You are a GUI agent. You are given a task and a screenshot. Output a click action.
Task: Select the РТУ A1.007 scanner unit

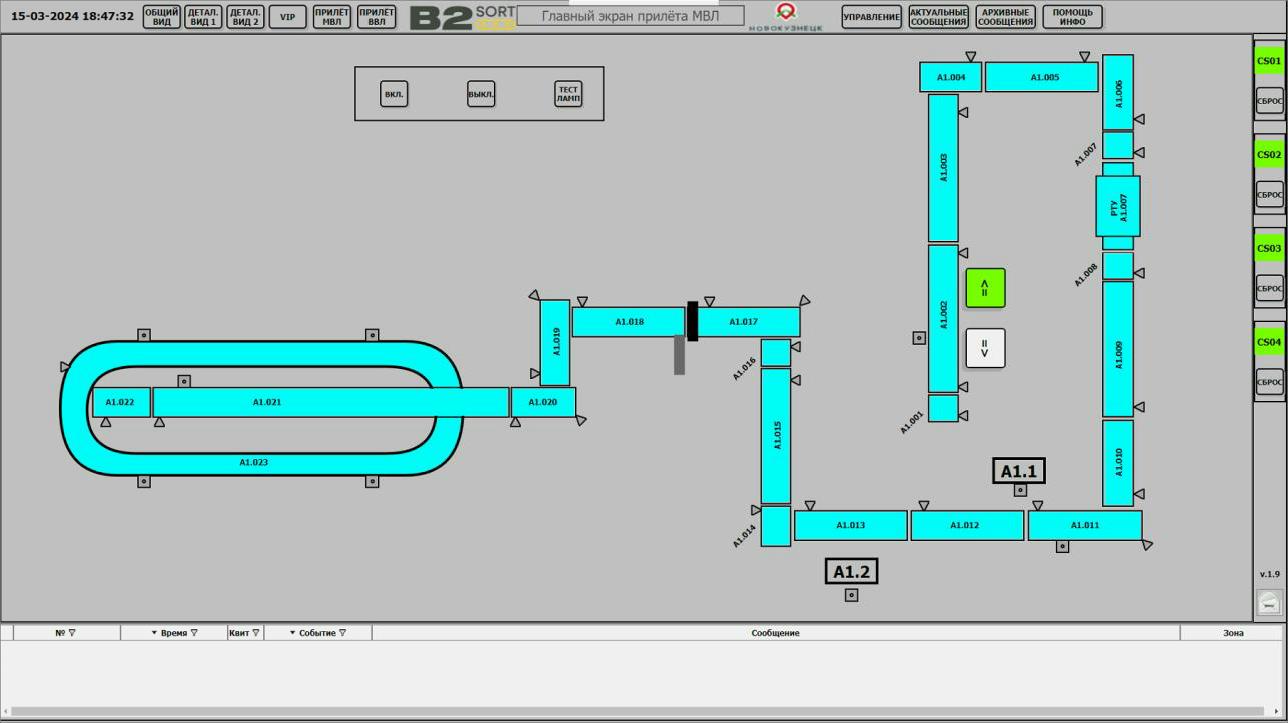(x=1117, y=207)
